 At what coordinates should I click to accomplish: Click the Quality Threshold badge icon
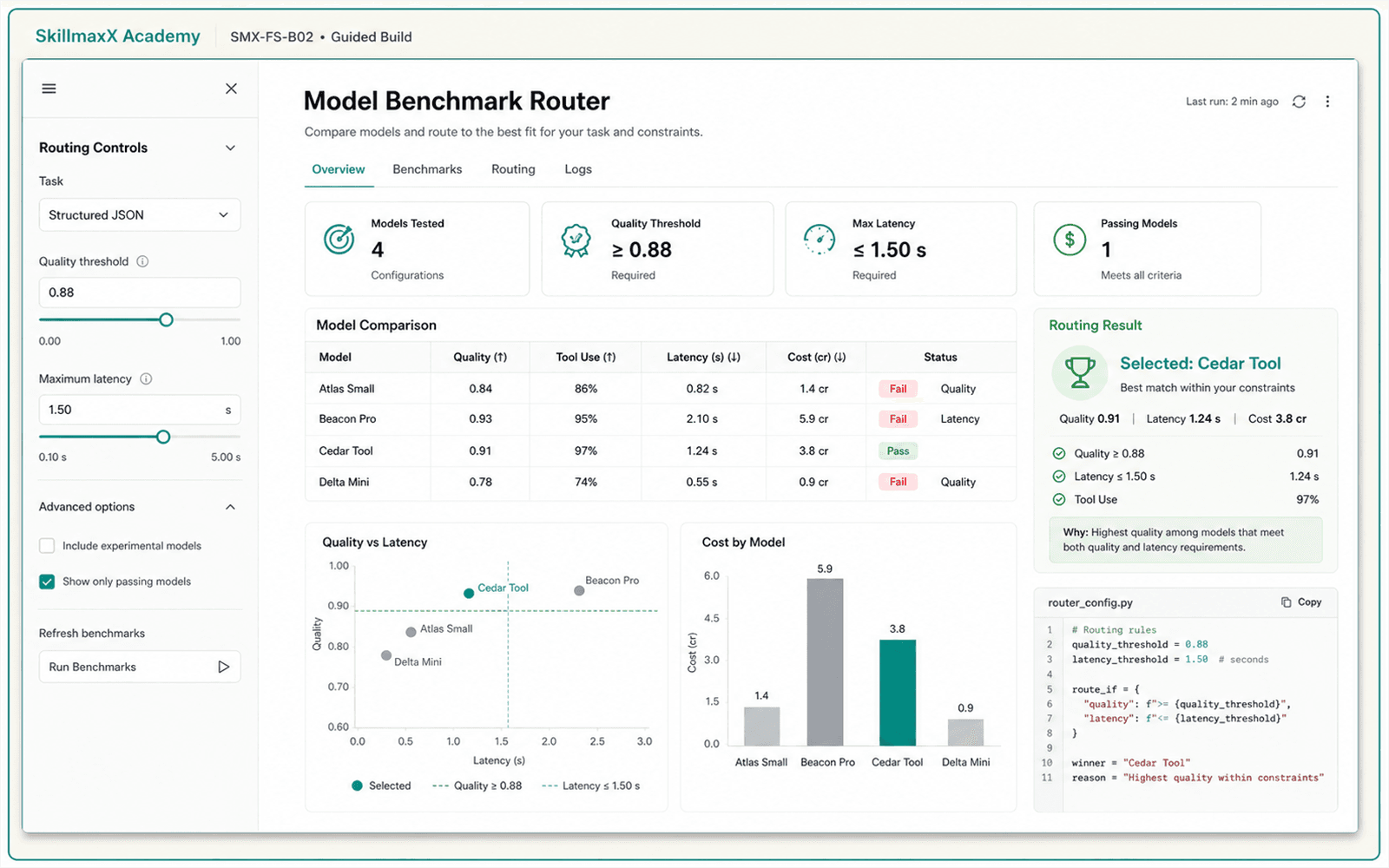coord(576,240)
